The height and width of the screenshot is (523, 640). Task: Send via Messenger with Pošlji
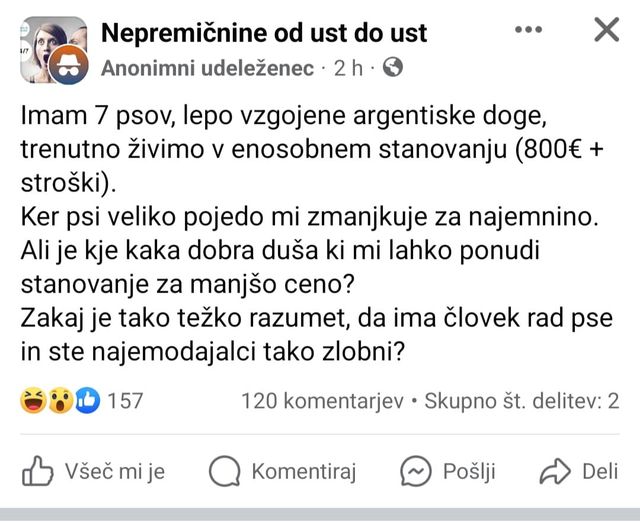click(x=448, y=471)
